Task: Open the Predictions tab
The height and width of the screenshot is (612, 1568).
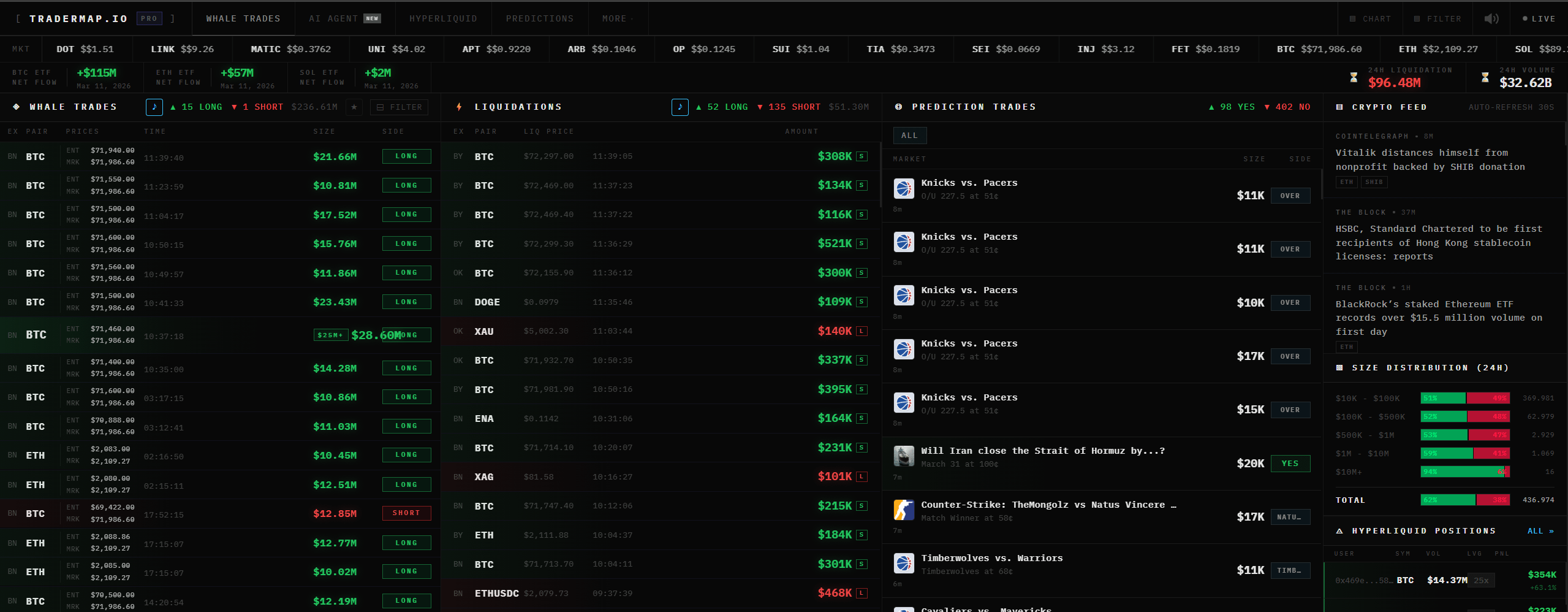Action: click(539, 19)
